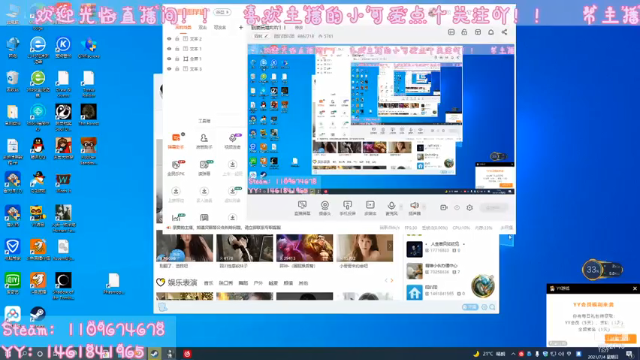Viewport: 640px width, 360px height.
Task: Open the person-silhouette tool in the toolbox
Action: coord(204,140)
